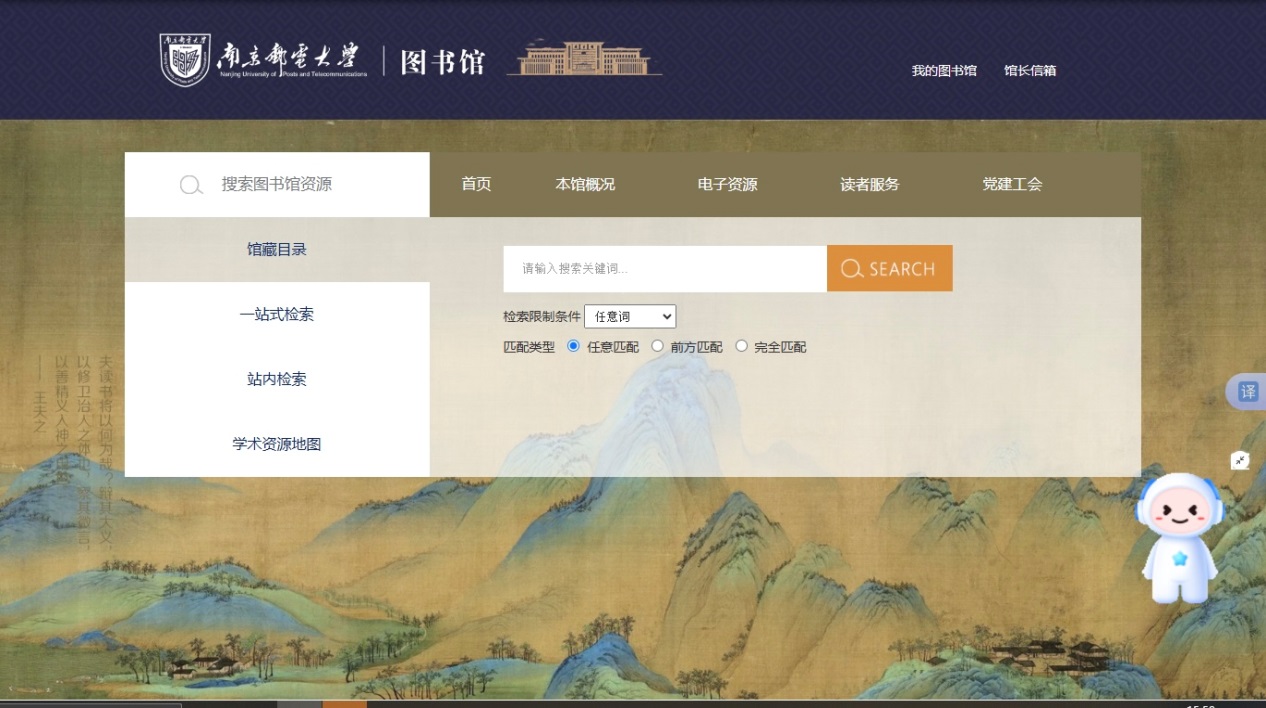The width and height of the screenshot is (1266, 708).
Task: Click the university crest logo
Action: (186, 60)
